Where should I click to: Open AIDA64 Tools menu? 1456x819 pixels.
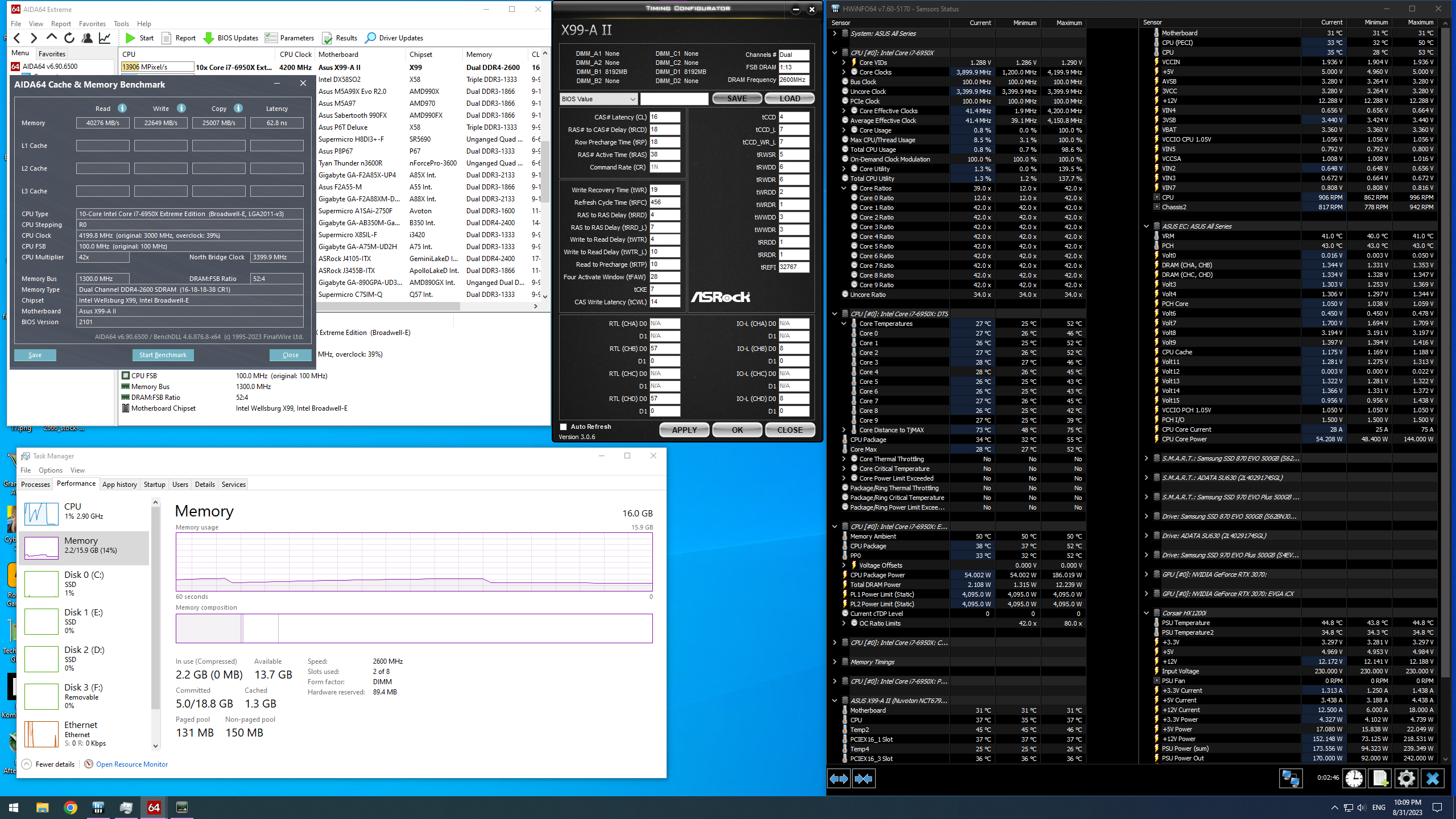121,24
